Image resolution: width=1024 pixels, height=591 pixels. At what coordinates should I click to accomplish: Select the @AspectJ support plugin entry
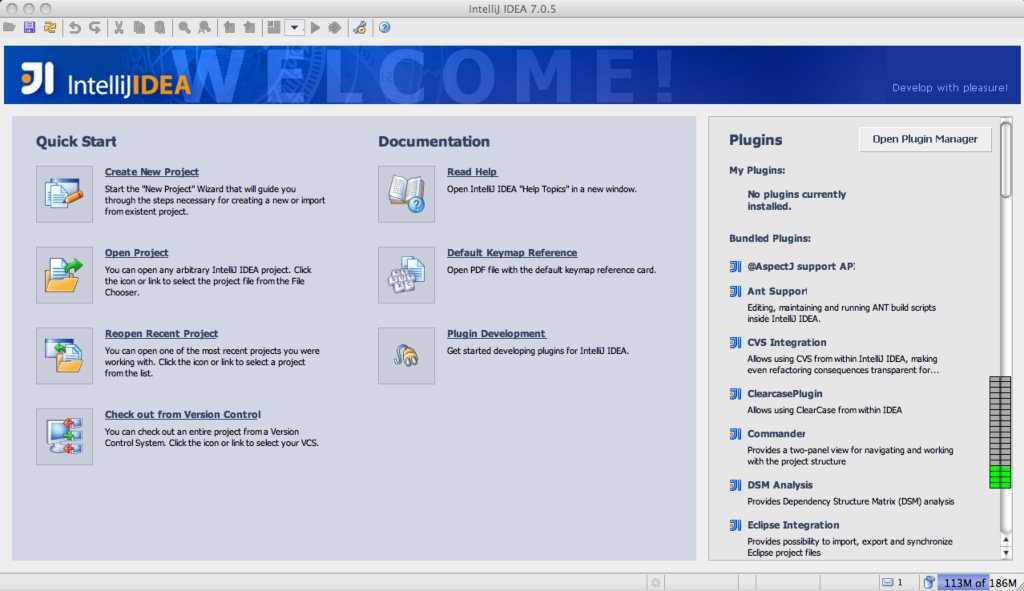click(801, 266)
